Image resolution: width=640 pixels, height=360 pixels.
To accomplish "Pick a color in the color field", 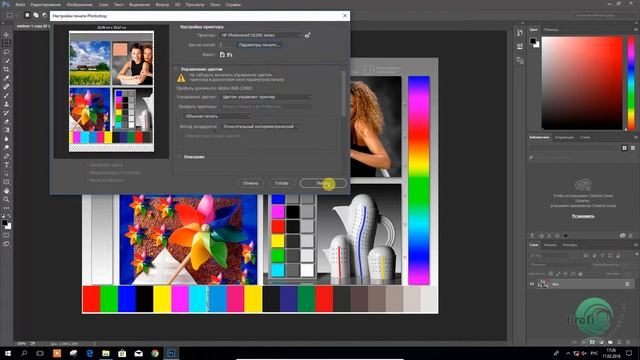I will [582, 83].
